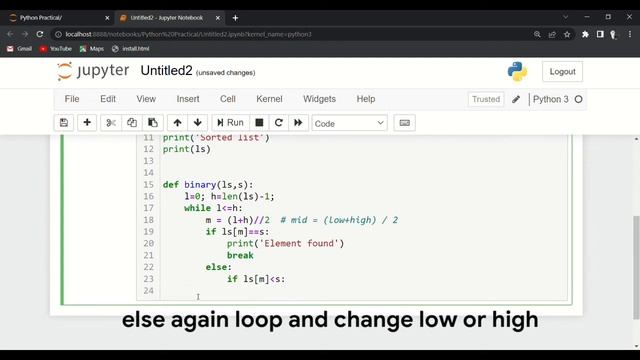The width and height of the screenshot is (640, 360).
Task: Click the unsaved changes status text
Action: pyautogui.click(x=226, y=73)
